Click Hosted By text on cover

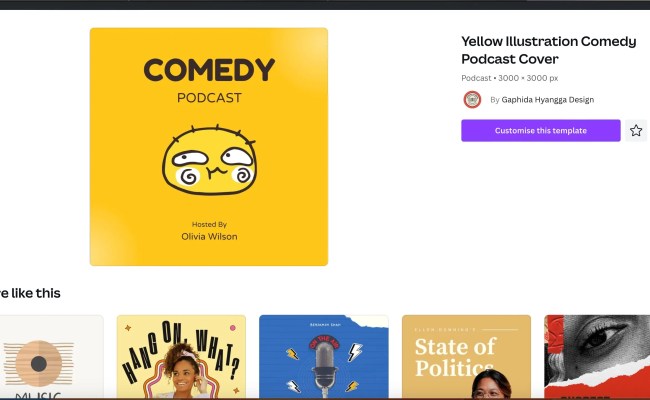(x=209, y=224)
